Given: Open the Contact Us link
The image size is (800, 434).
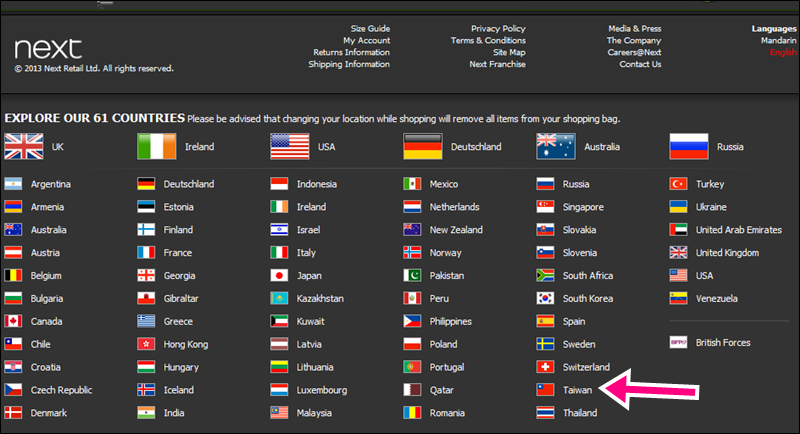Looking at the screenshot, I should click(x=640, y=64).
